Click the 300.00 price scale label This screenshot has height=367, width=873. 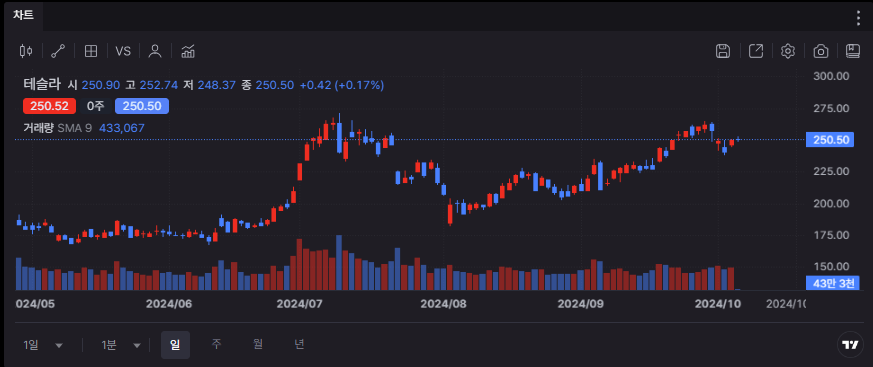[x=831, y=76]
